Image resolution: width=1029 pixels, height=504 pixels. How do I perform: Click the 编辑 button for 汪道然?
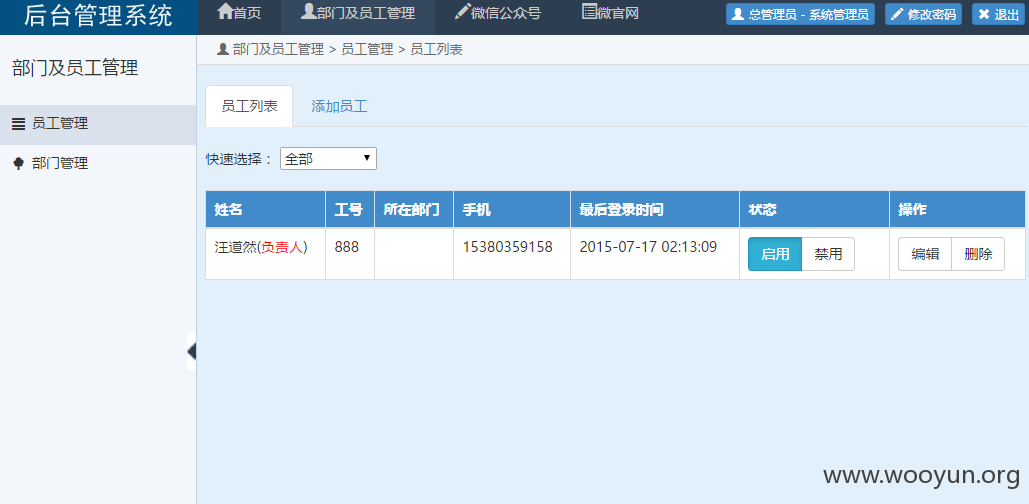pos(925,254)
